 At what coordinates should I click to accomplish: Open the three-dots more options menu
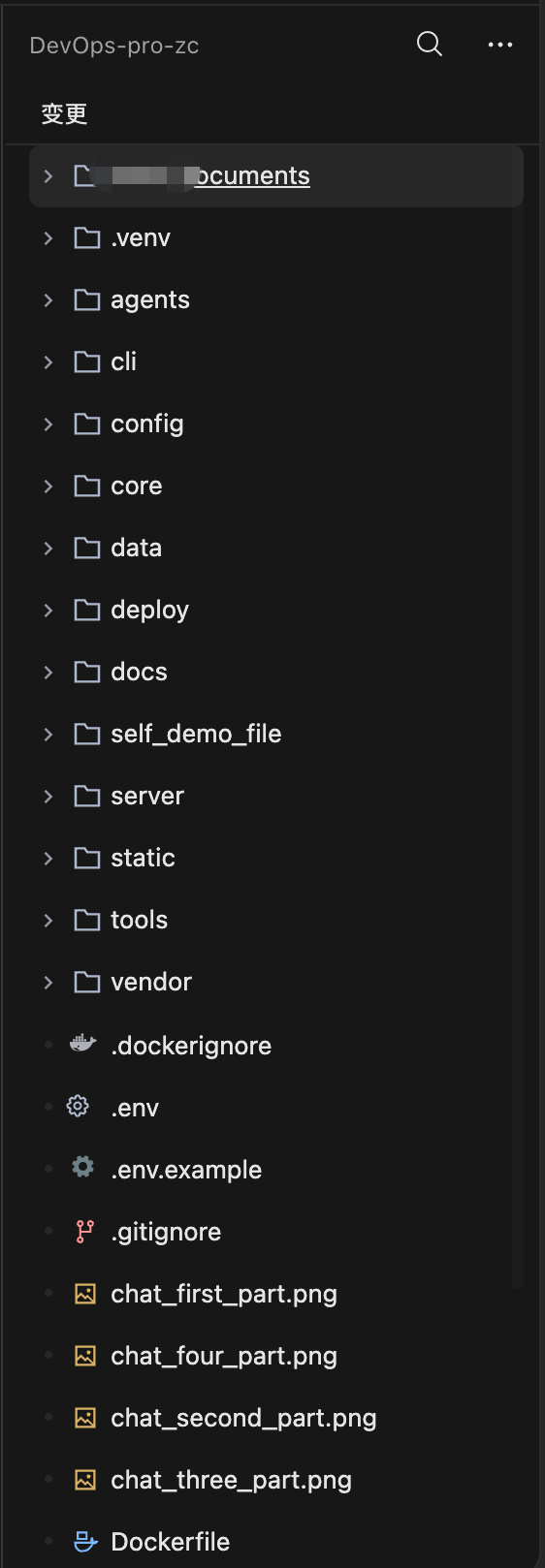500,45
